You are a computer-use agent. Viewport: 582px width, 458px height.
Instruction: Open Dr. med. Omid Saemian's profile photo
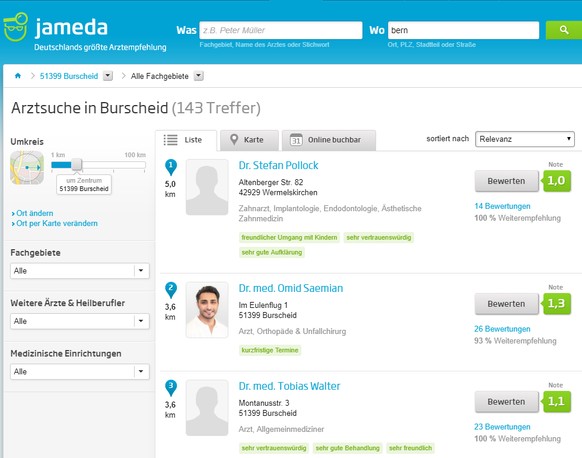pos(207,310)
